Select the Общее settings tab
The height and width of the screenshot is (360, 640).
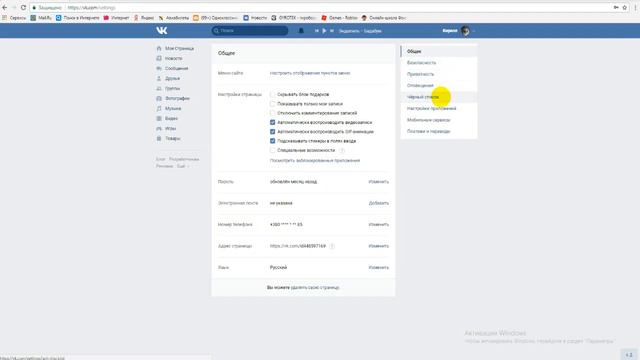[439, 51]
